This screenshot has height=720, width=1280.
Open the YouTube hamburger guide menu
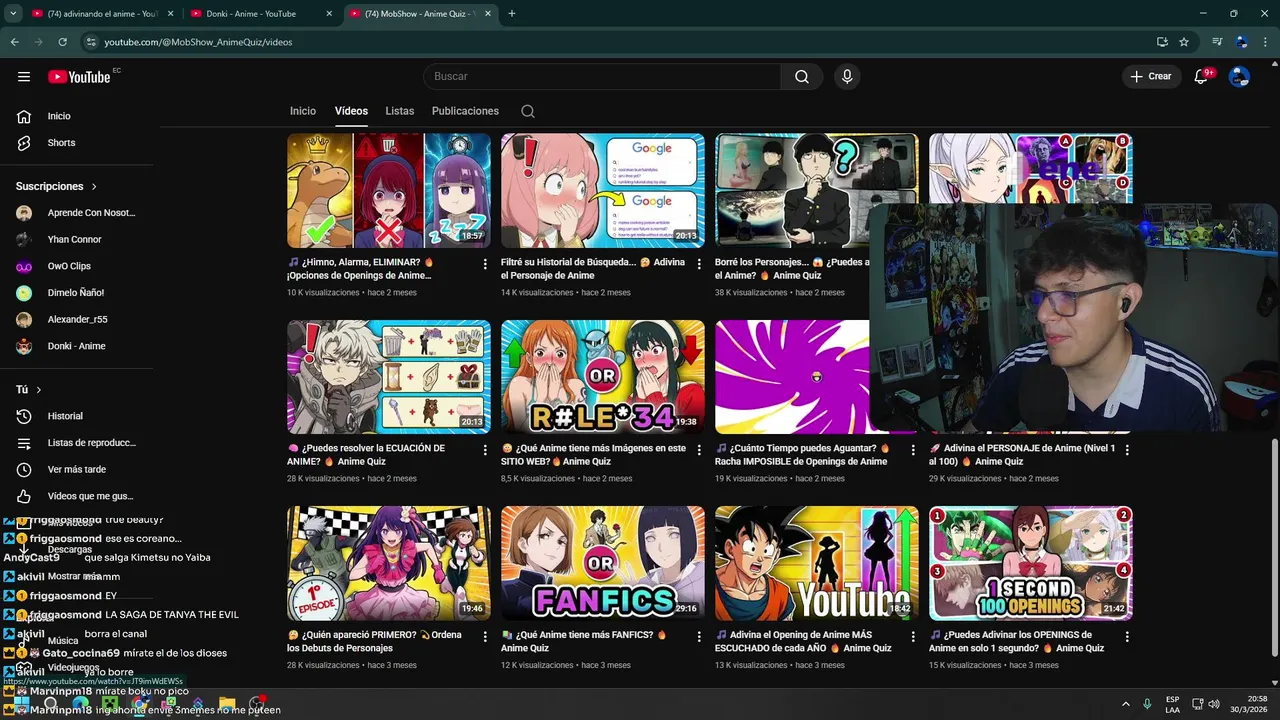coord(24,76)
